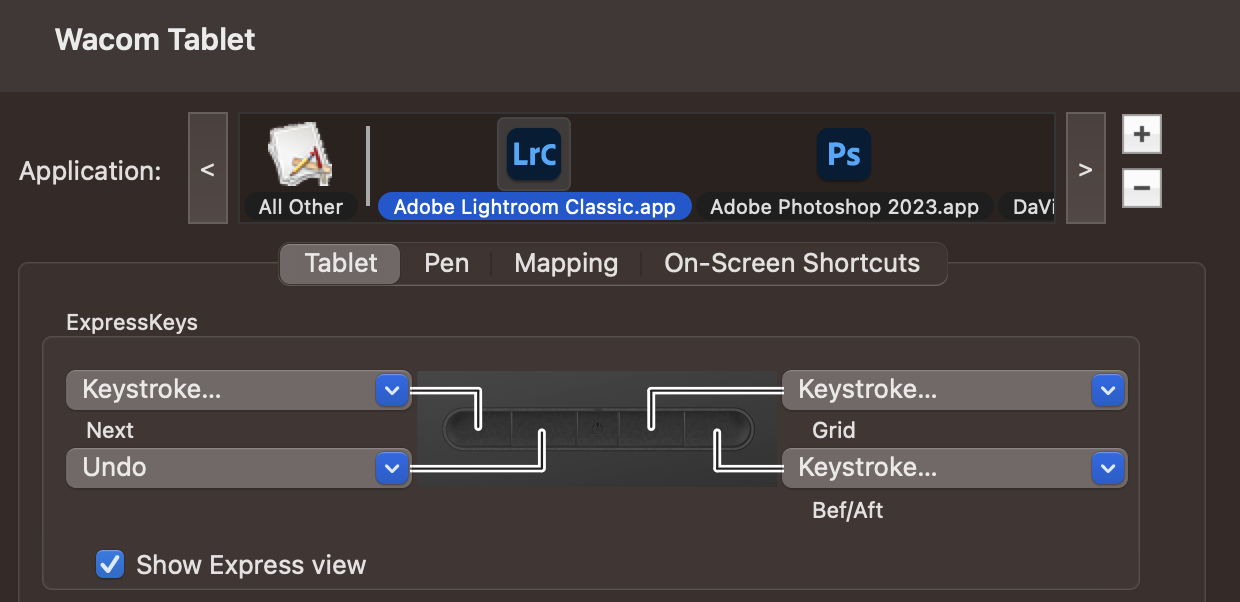Add an application with plus button

pyautogui.click(x=1141, y=134)
